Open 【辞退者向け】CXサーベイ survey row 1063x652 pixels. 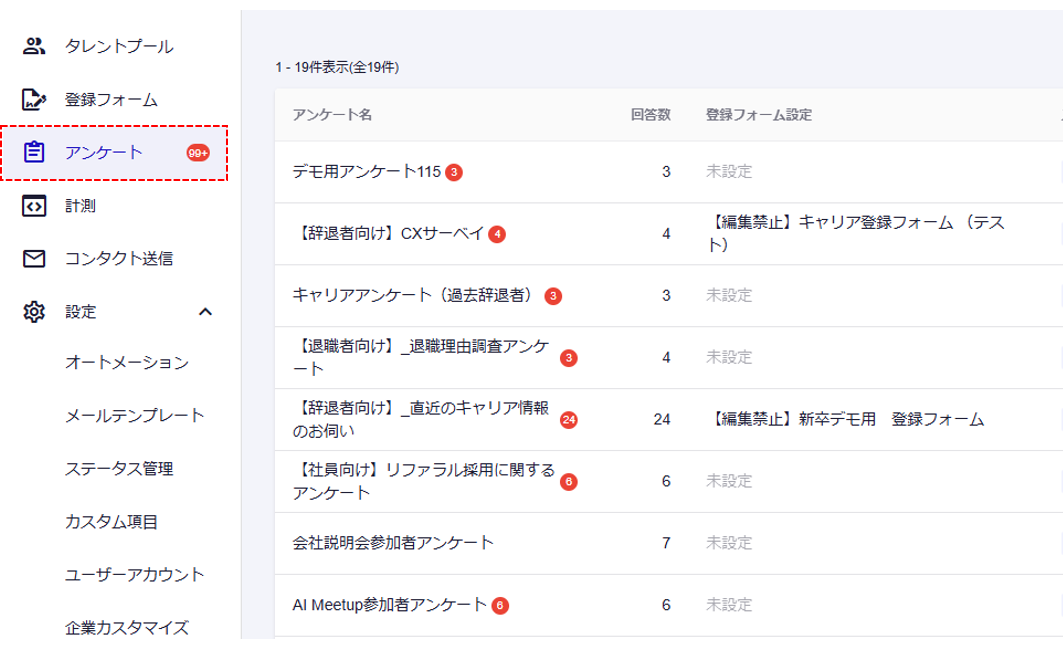(388, 233)
